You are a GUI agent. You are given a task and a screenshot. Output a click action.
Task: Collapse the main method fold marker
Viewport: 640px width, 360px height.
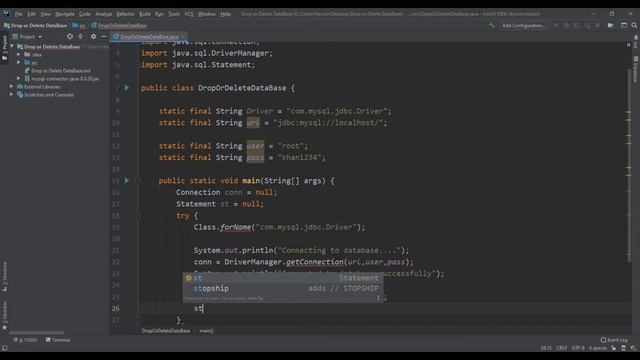[138, 180]
